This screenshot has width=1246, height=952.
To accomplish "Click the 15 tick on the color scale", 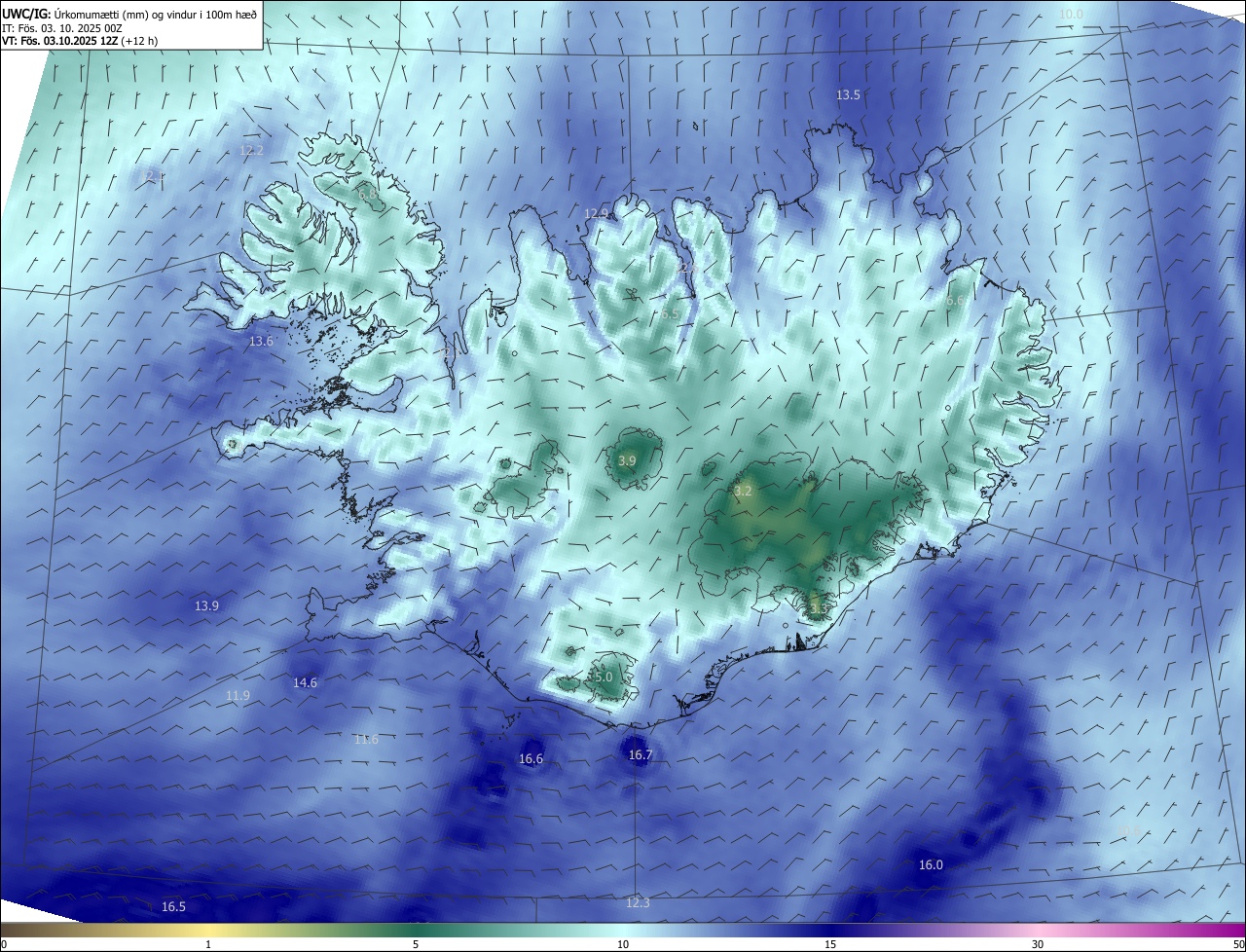I will (x=830, y=944).
